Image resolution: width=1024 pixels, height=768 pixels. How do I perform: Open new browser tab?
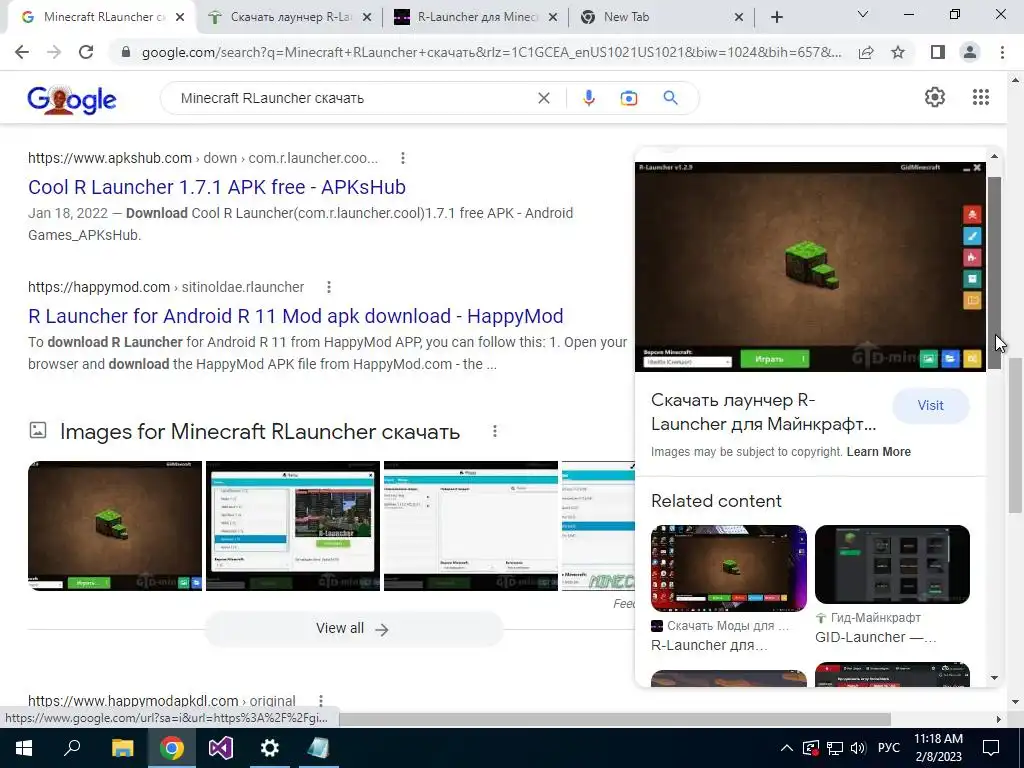coord(776,17)
